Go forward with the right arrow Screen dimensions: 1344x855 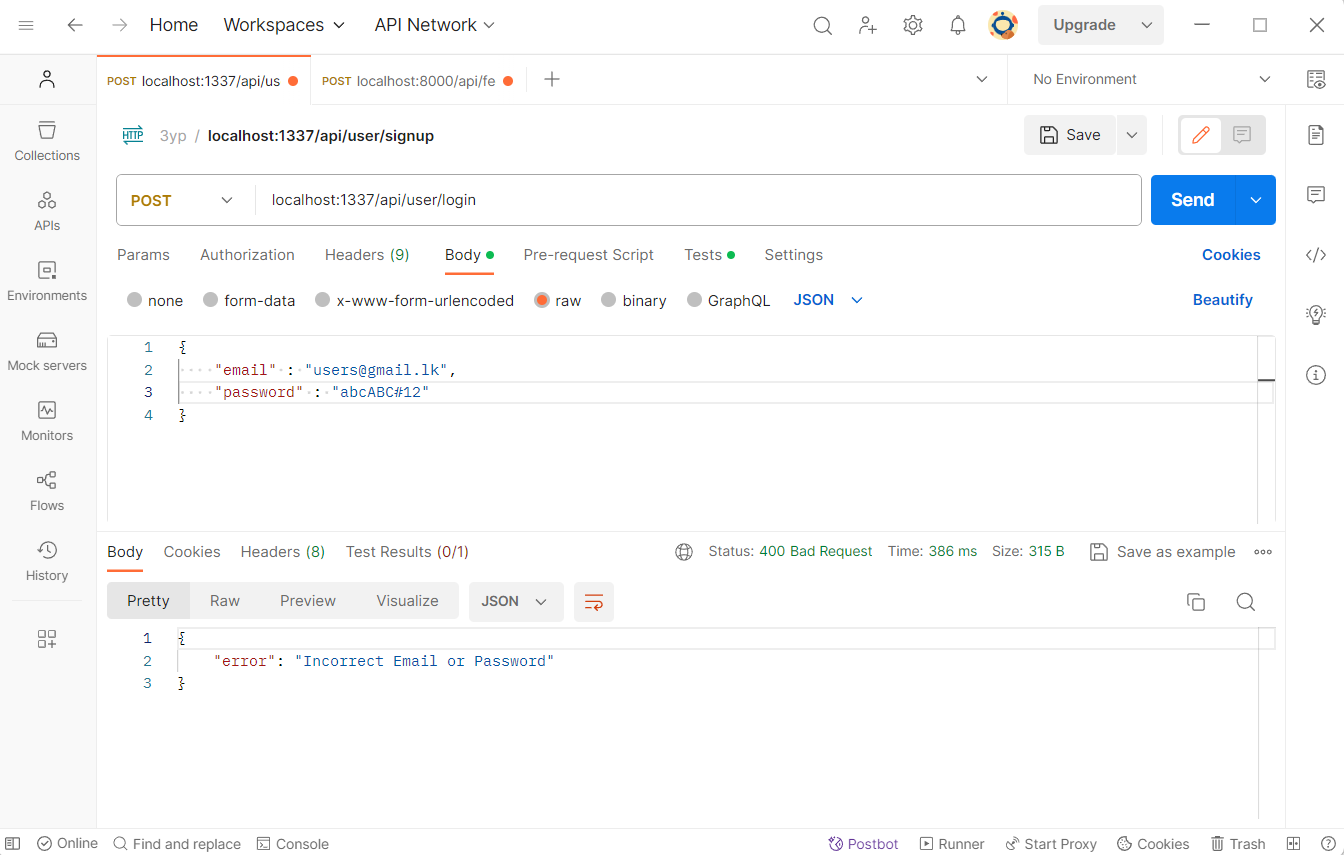tap(120, 25)
